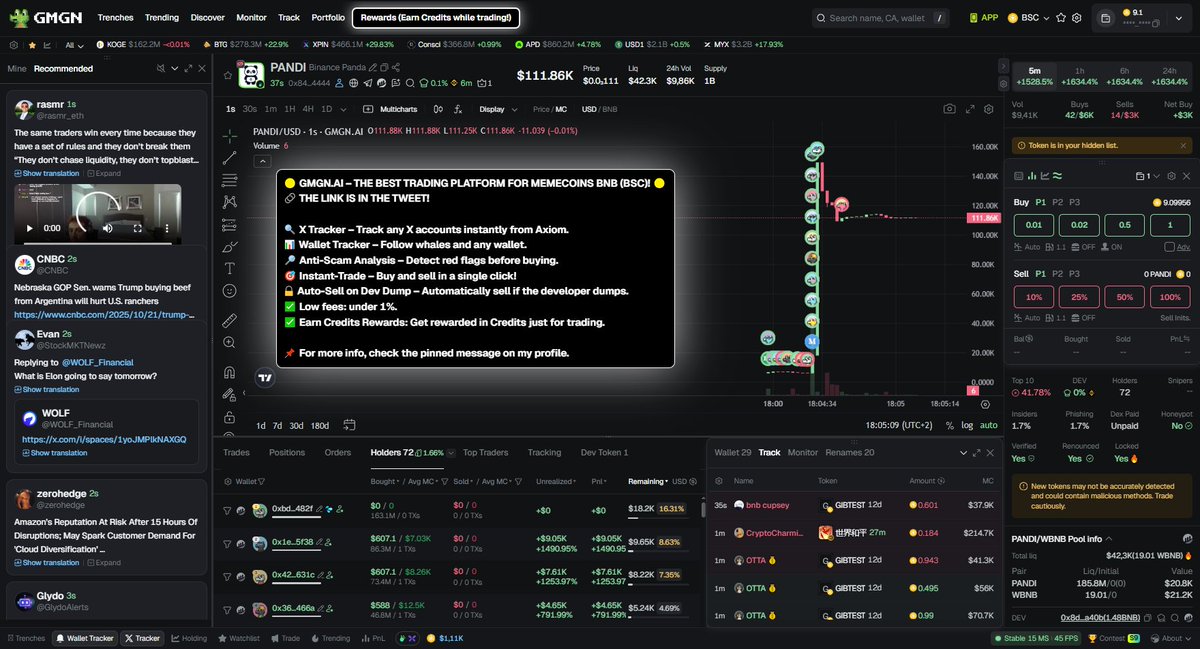Open header settings gear icon

pyautogui.click(x=1076, y=18)
